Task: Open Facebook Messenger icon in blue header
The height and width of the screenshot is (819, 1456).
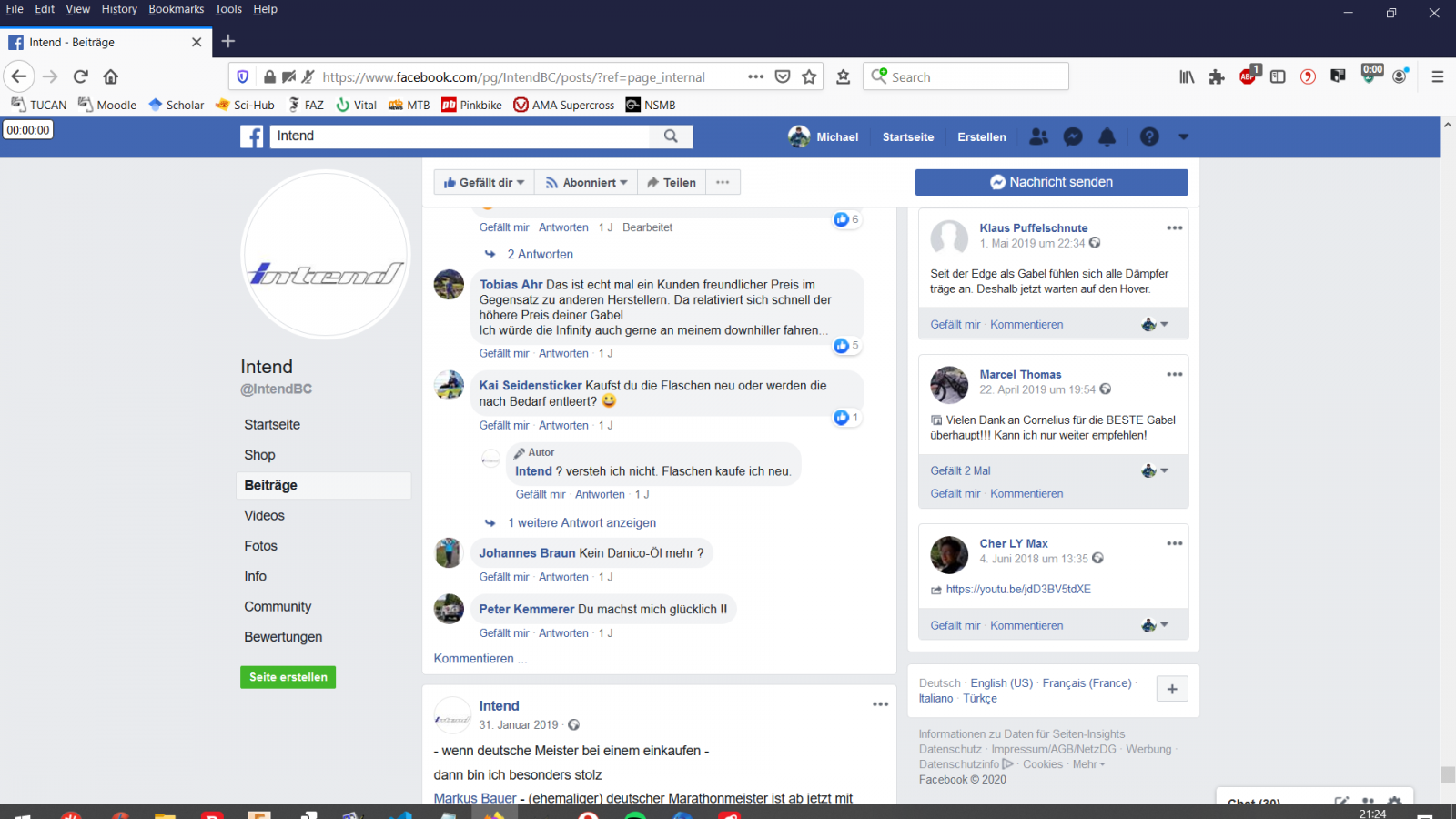Action: click(x=1073, y=136)
